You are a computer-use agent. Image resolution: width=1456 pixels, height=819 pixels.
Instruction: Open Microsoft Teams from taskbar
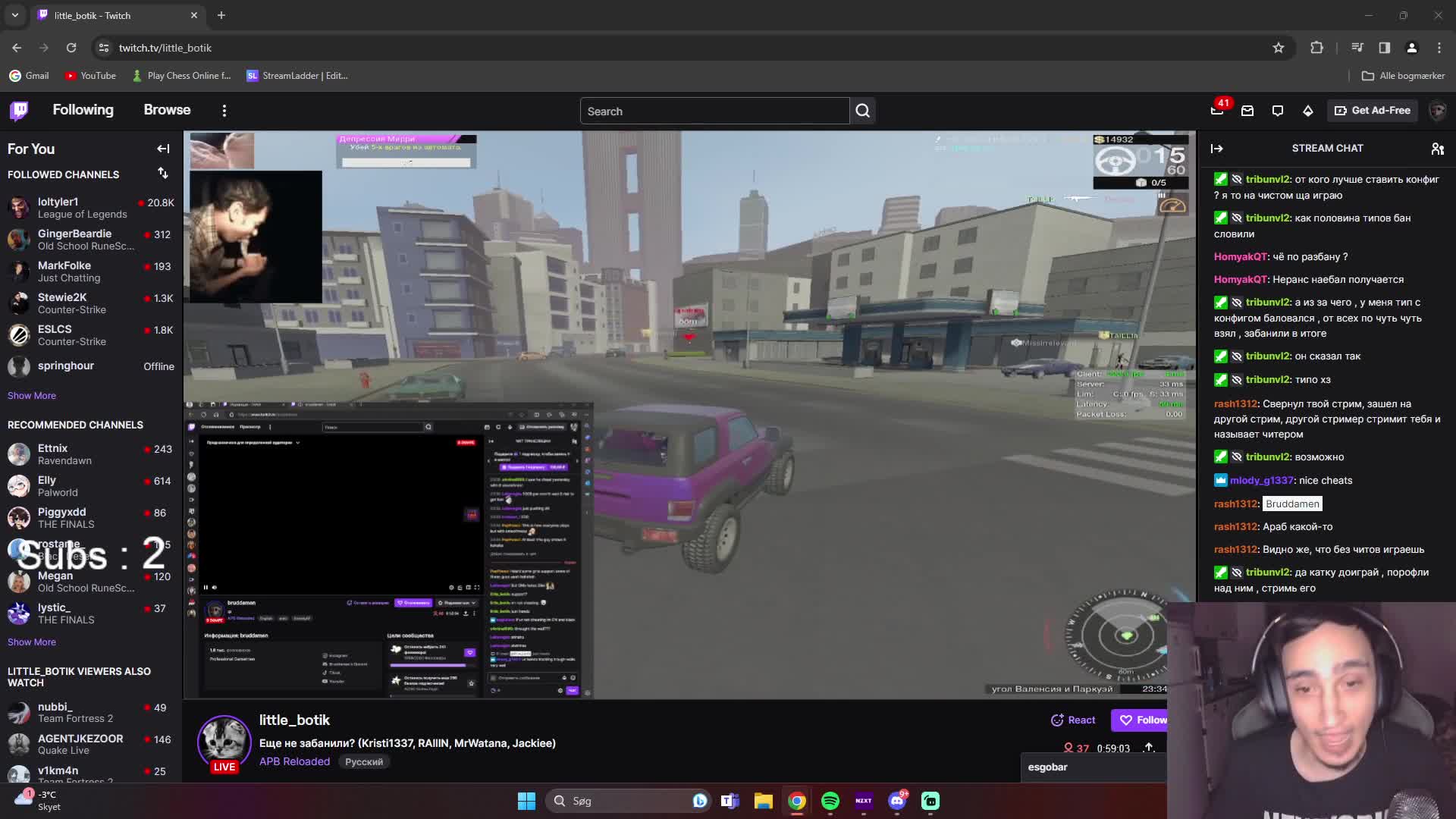730,801
